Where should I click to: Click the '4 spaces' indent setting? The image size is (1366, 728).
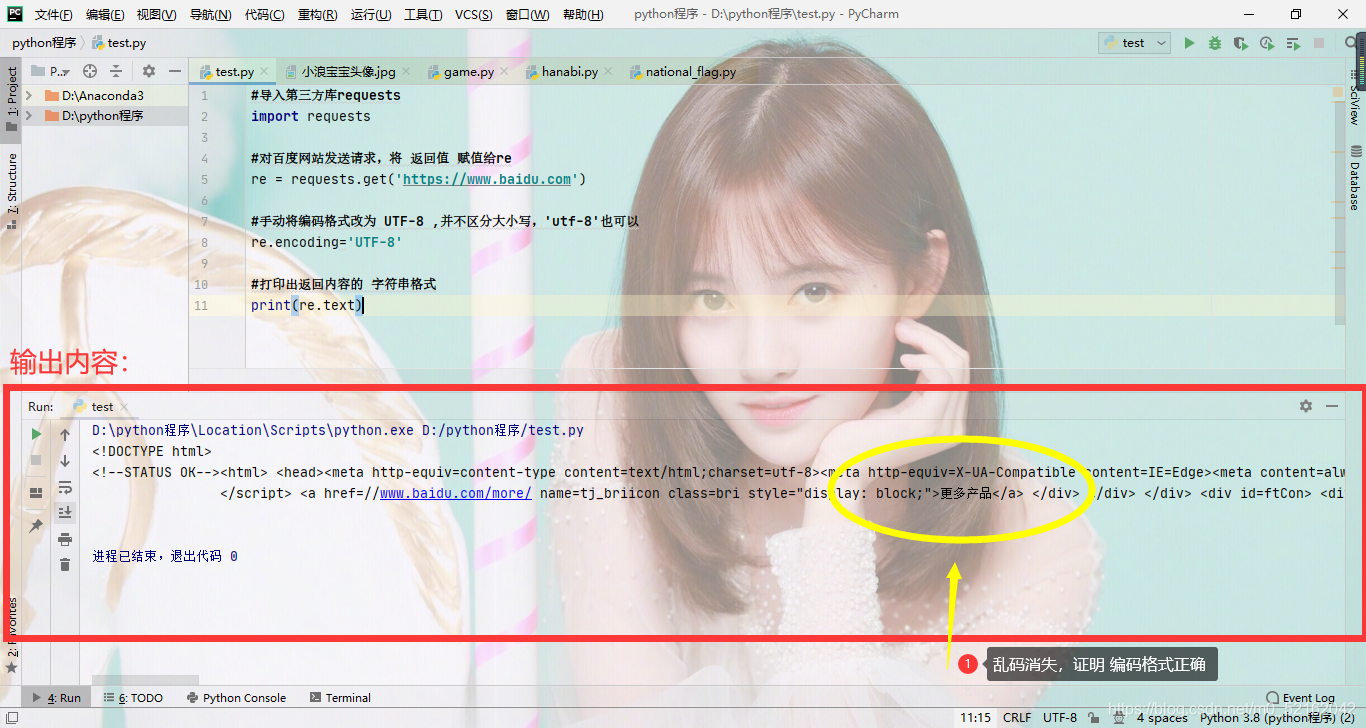click(x=1162, y=718)
